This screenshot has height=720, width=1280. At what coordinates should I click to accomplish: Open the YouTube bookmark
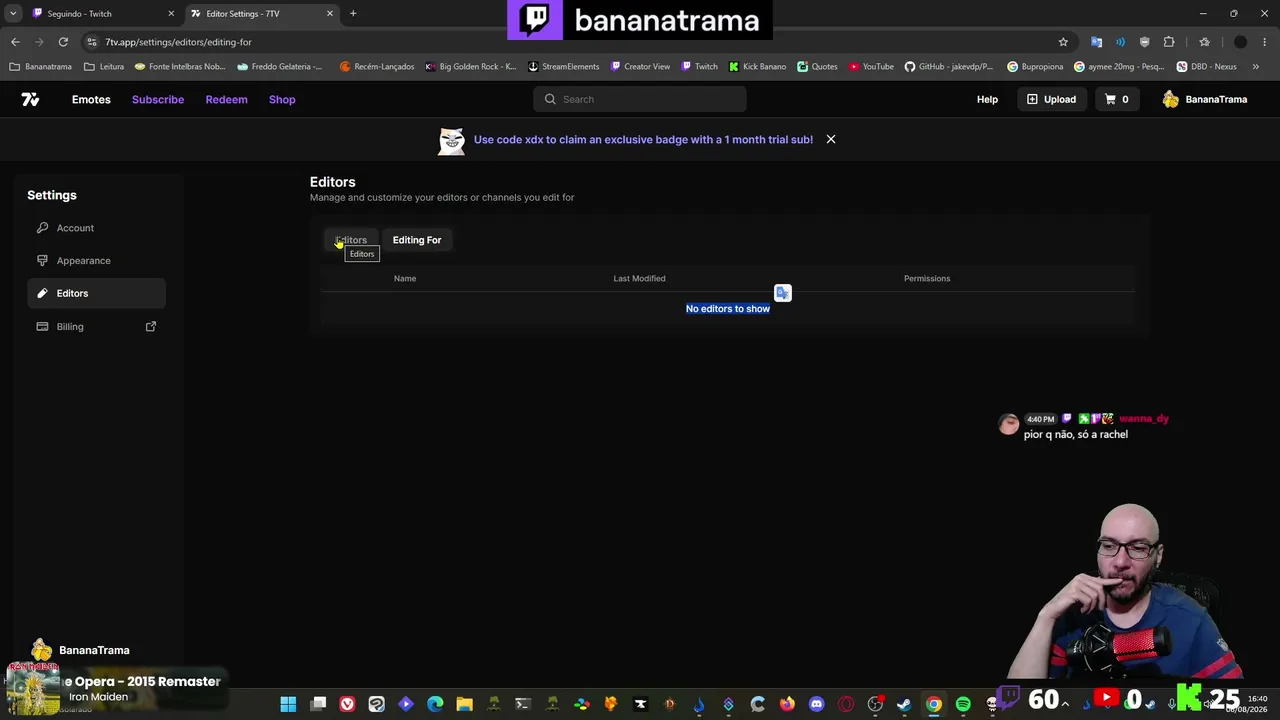tap(871, 67)
